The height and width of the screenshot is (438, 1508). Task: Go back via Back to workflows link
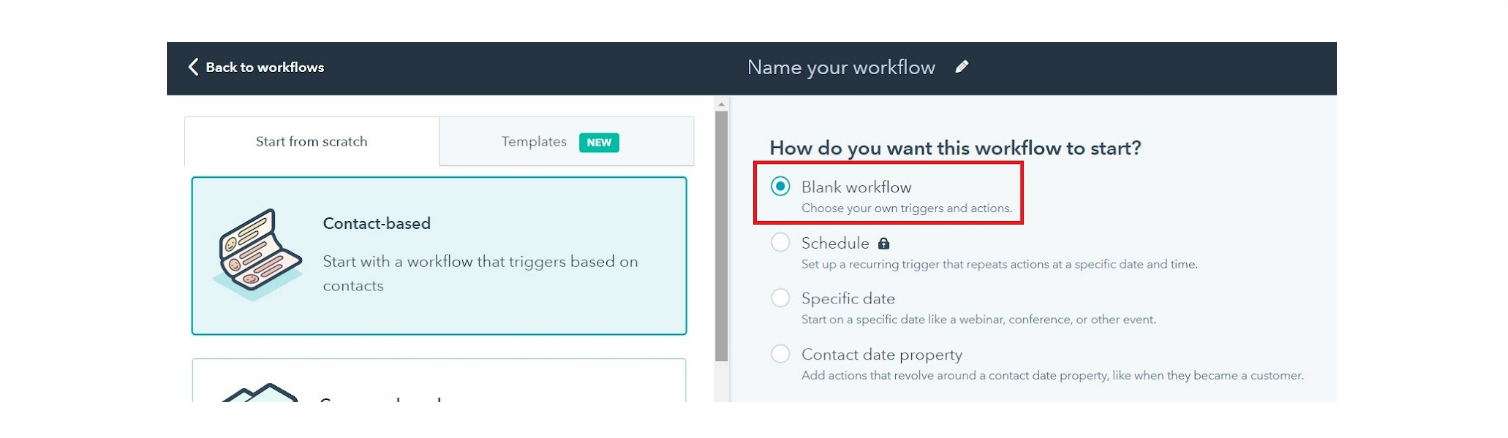pos(256,67)
